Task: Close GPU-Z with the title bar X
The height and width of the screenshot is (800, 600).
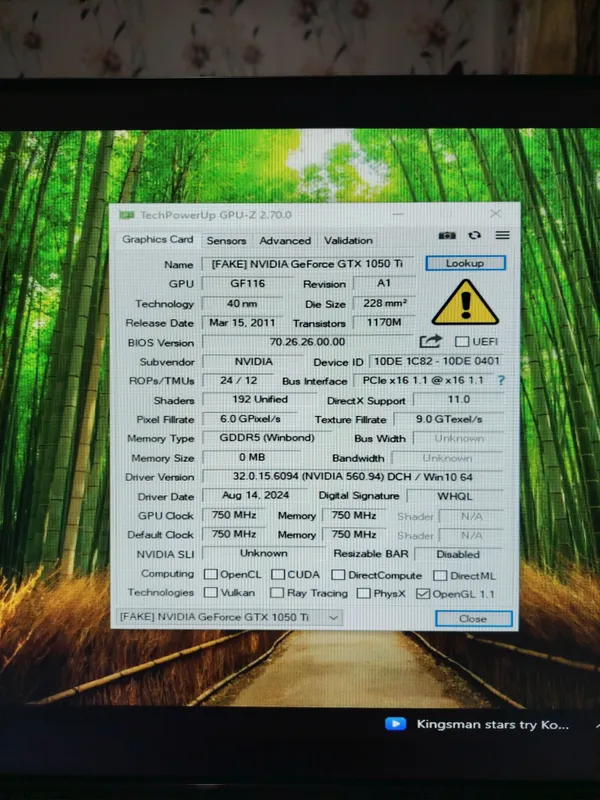Action: tap(495, 214)
